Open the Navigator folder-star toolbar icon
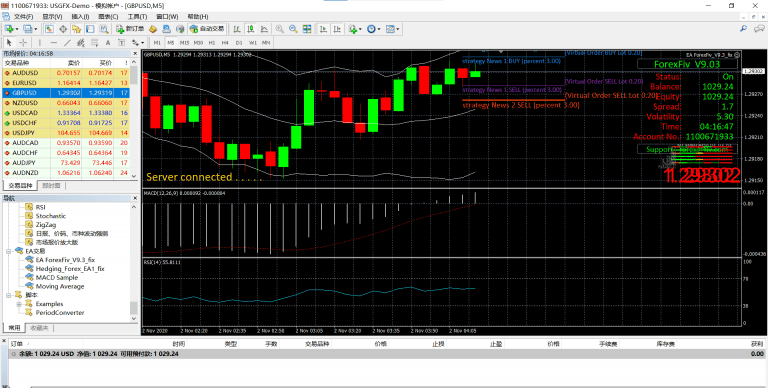Image resolution: width=768 pixels, height=388 pixels. coord(76,29)
